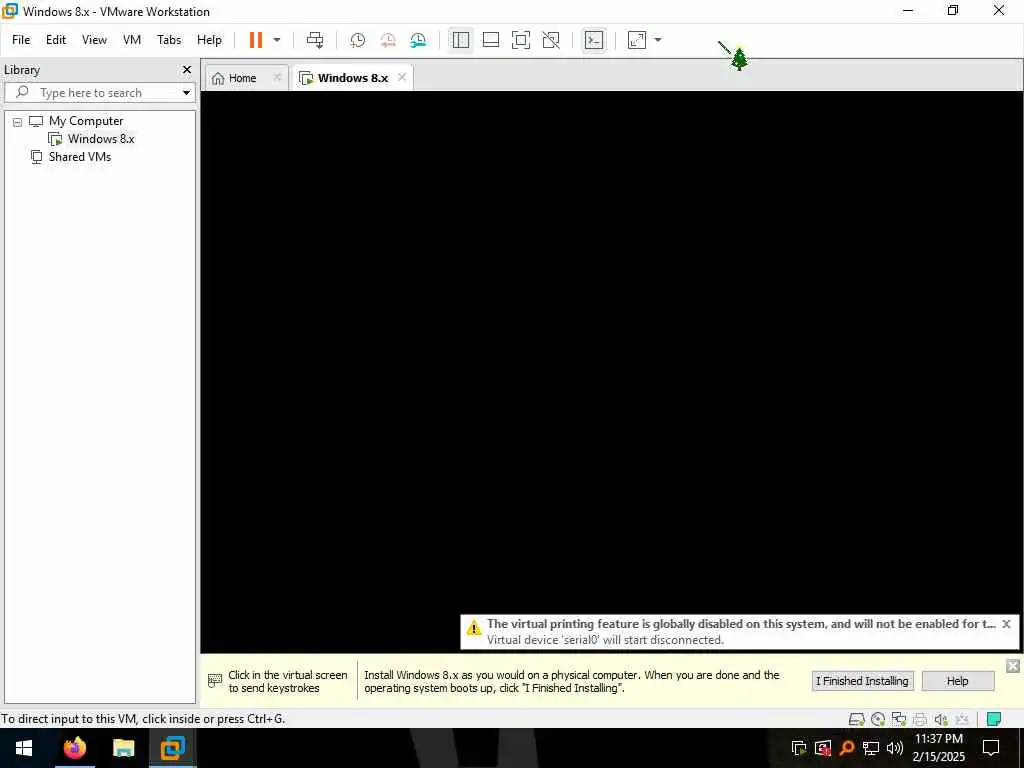Screen dimensions: 1024x768
Task: Open the stretch display dropdown arrow
Action: click(x=658, y=40)
